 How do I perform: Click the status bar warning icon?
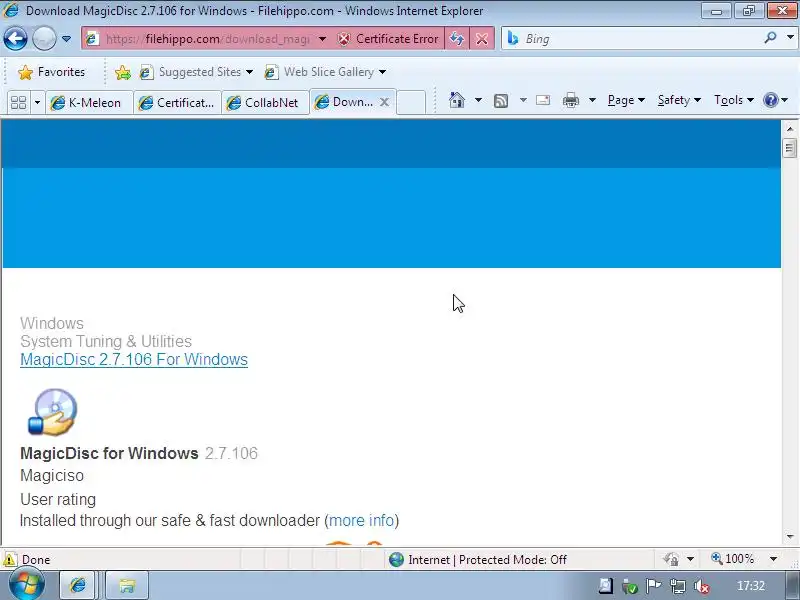[10, 559]
